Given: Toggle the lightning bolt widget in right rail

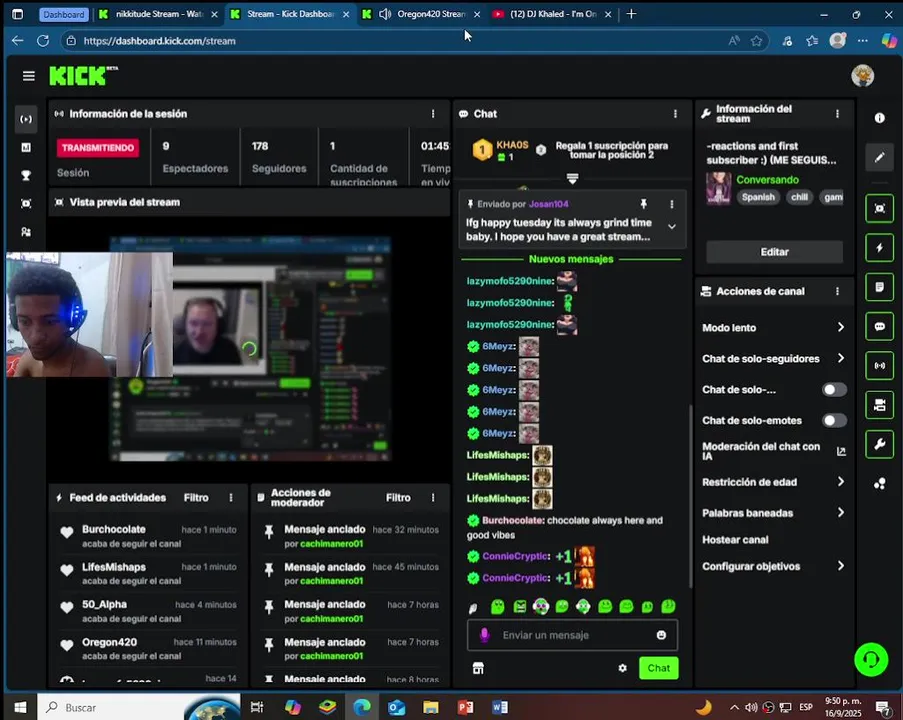Looking at the screenshot, I should tap(879, 248).
